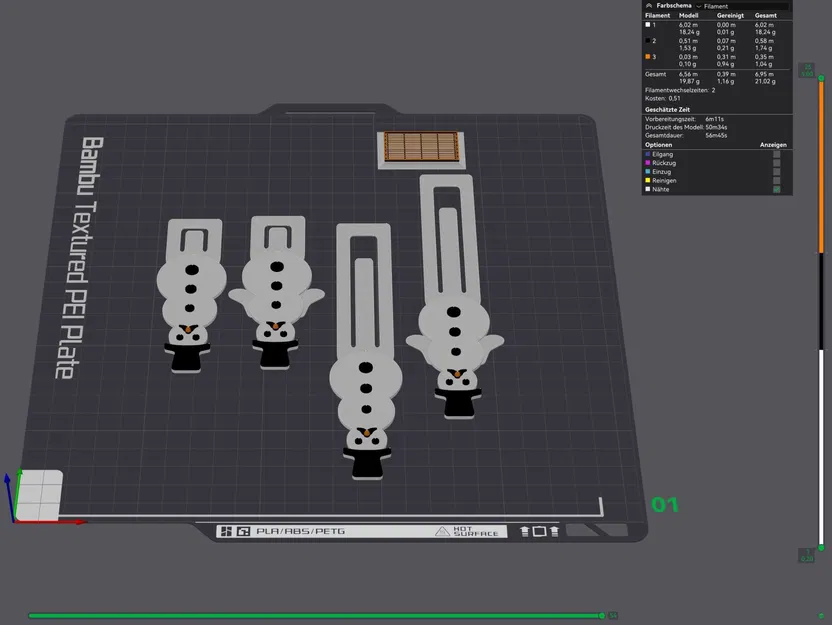Viewport: 832px width, 625px height.
Task: Click the yellow Reinigen legend color square
Action: point(647,180)
